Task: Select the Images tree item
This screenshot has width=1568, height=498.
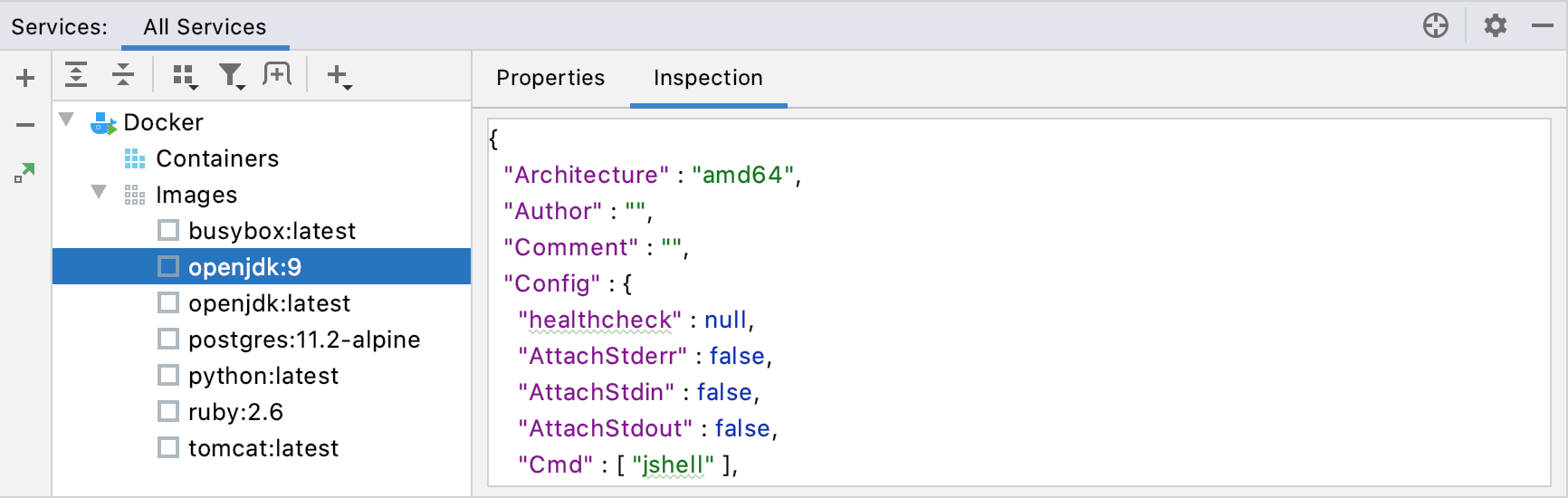Action: coord(196,195)
